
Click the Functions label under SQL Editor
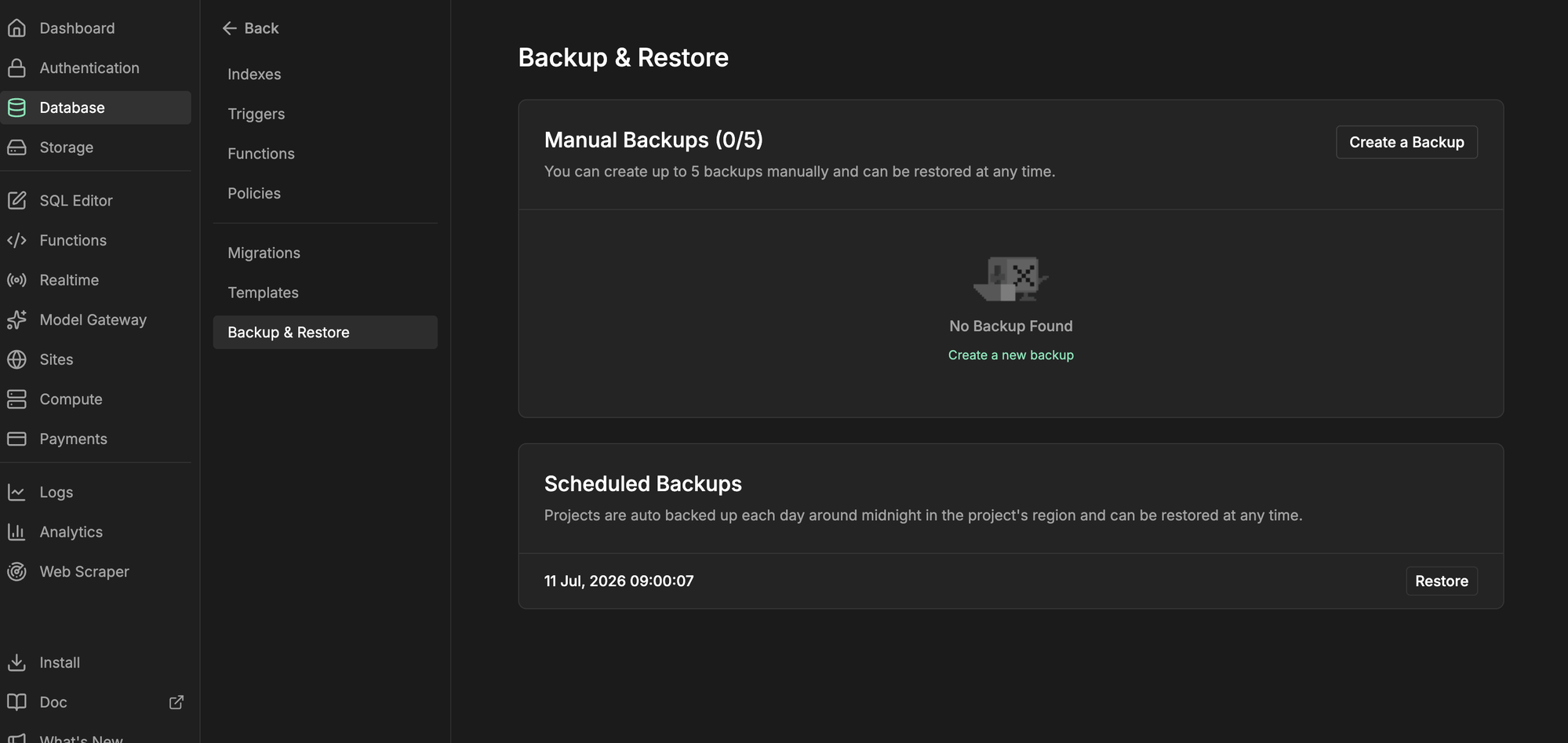click(73, 240)
